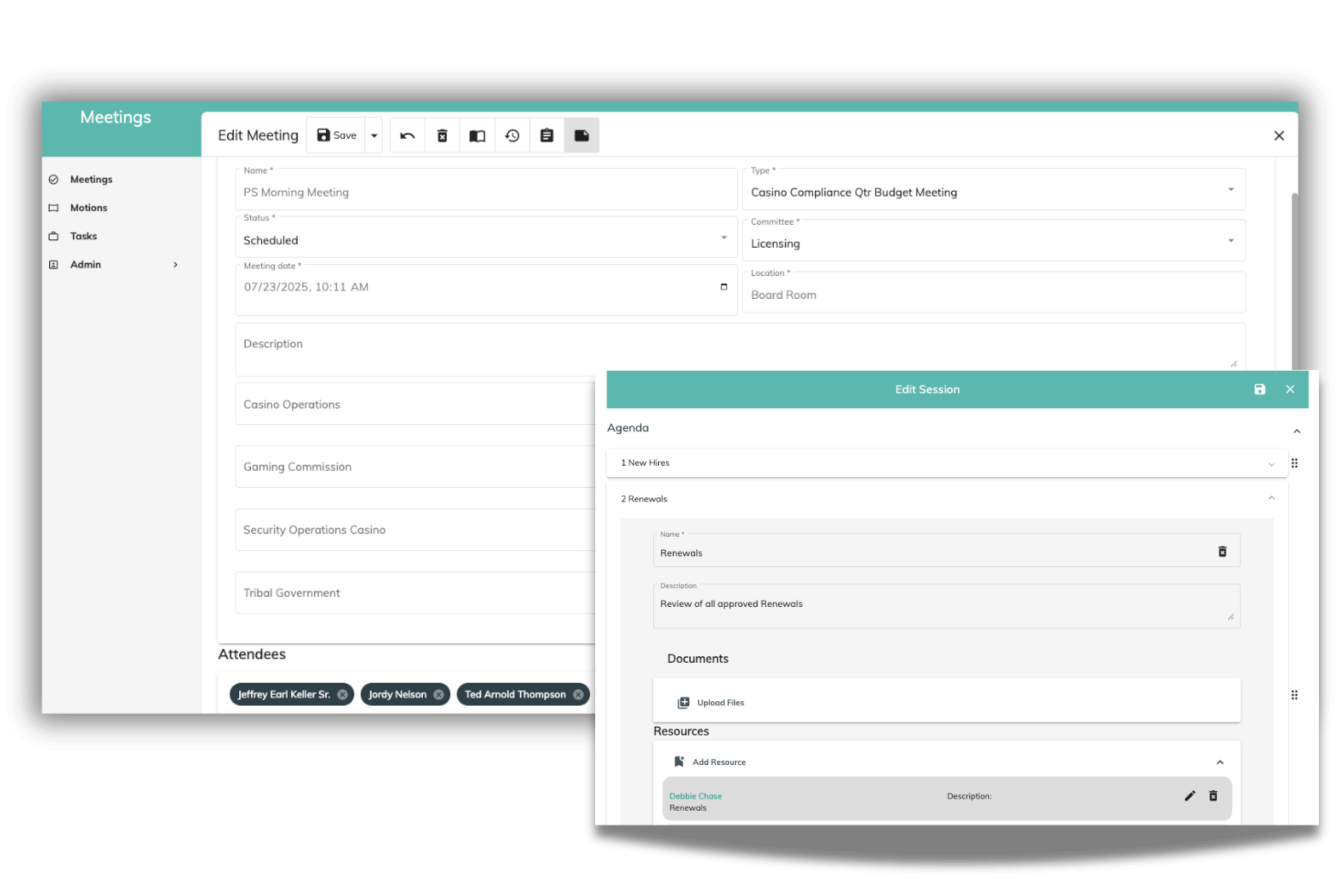Open Motions in the left sidebar
This screenshot has height=896, width=1344.
pyautogui.click(x=89, y=207)
